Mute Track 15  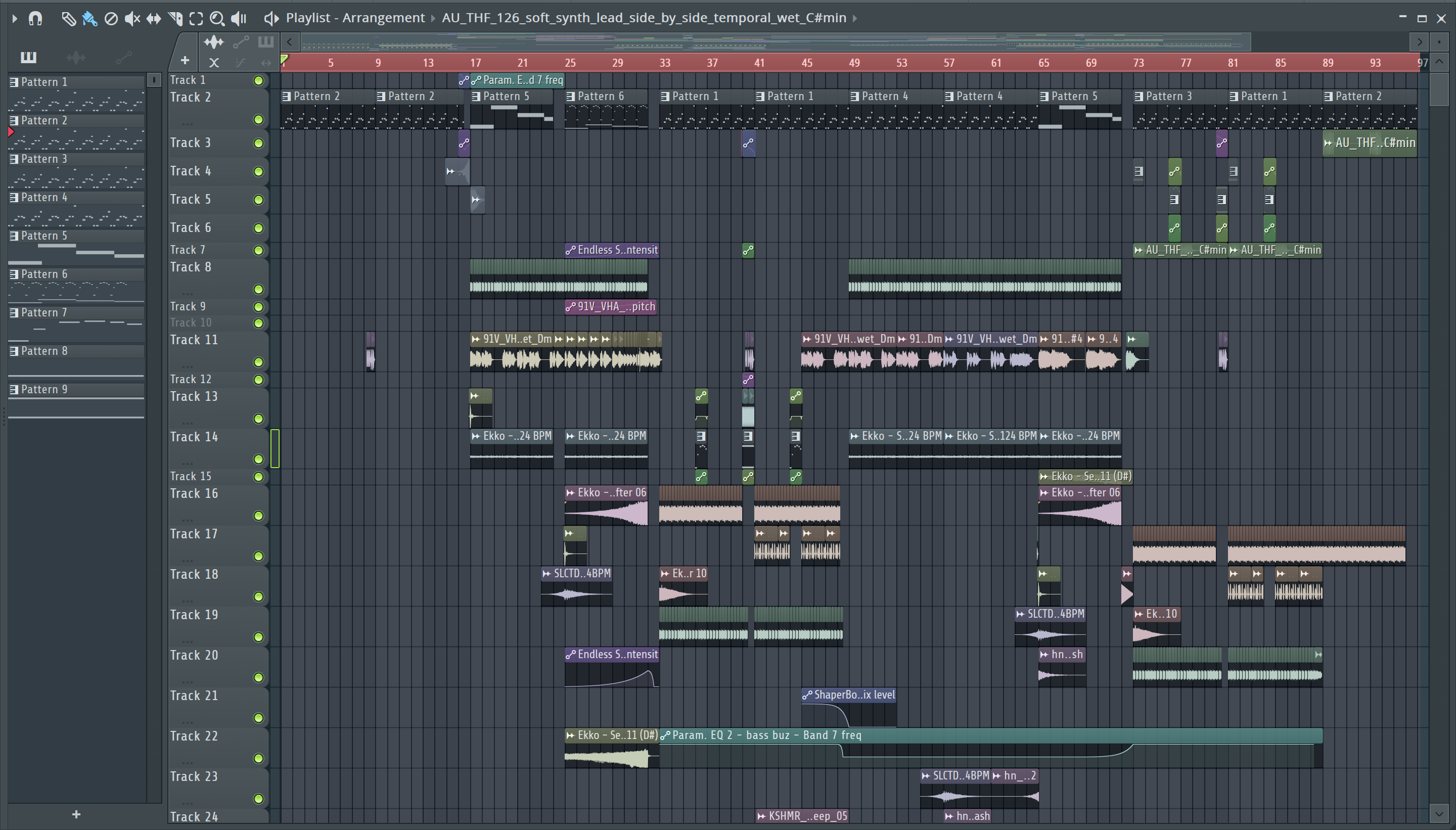(258, 477)
